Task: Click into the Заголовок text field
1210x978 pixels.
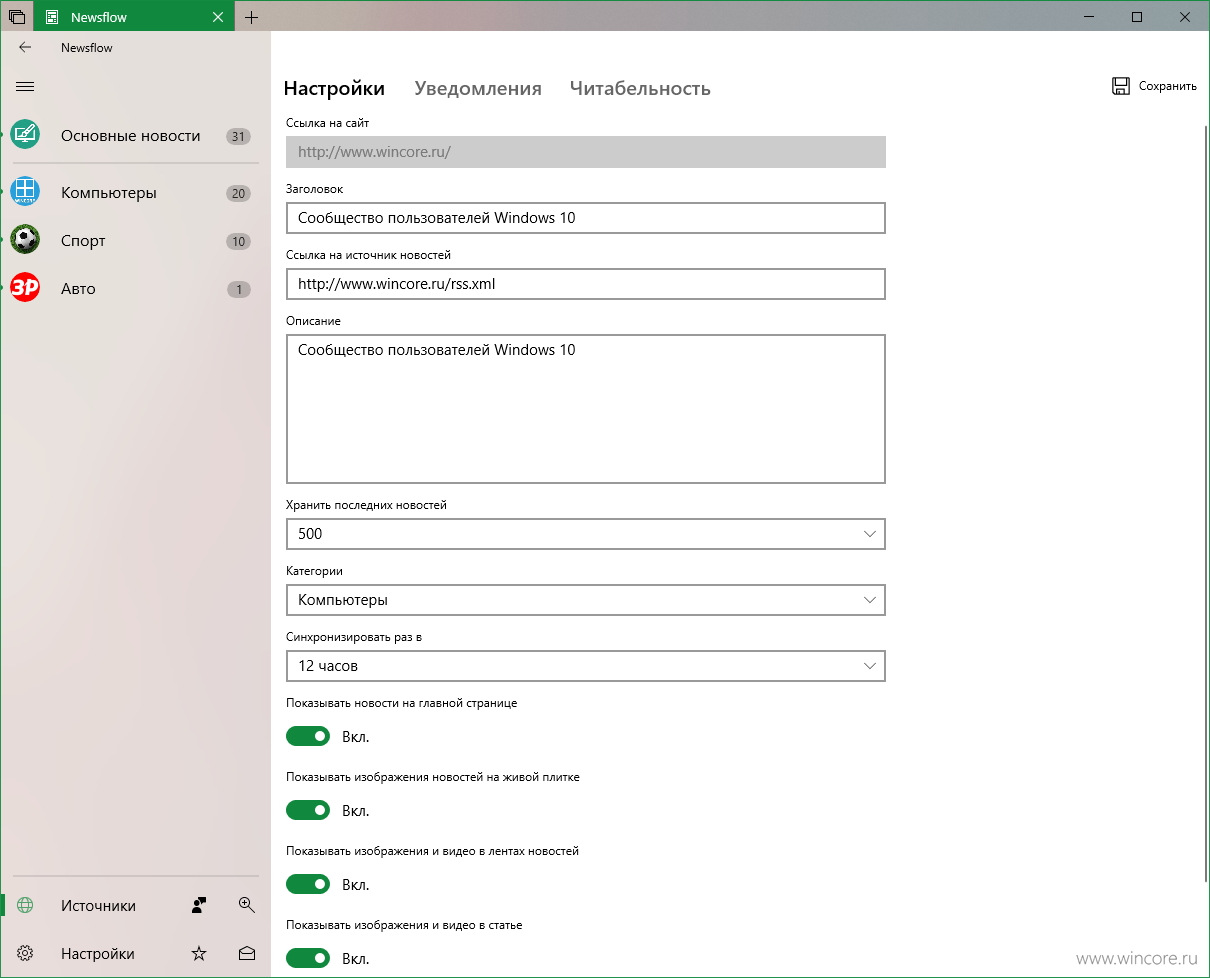Action: [586, 218]
